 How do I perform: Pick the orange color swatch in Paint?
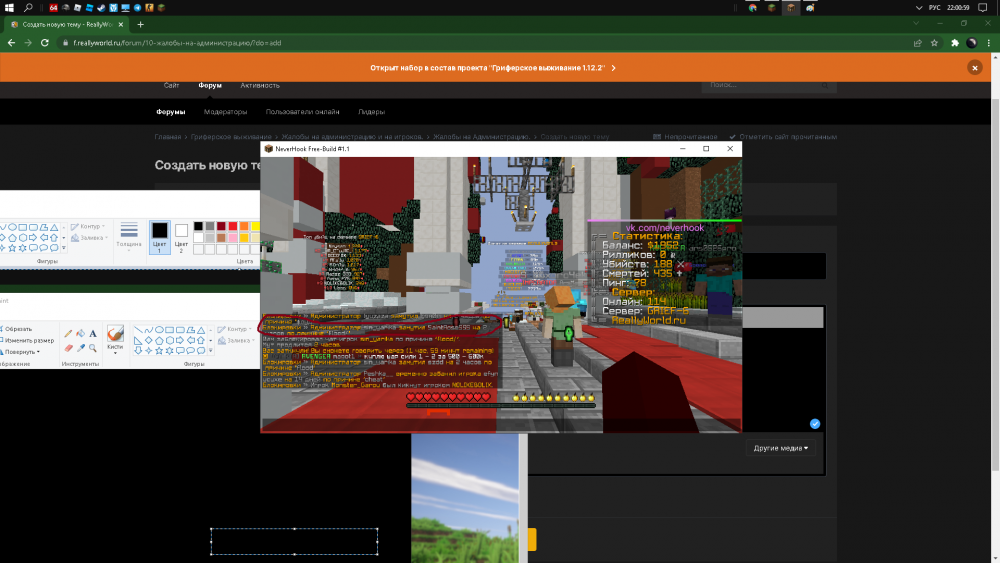click(x=244, y=226)
